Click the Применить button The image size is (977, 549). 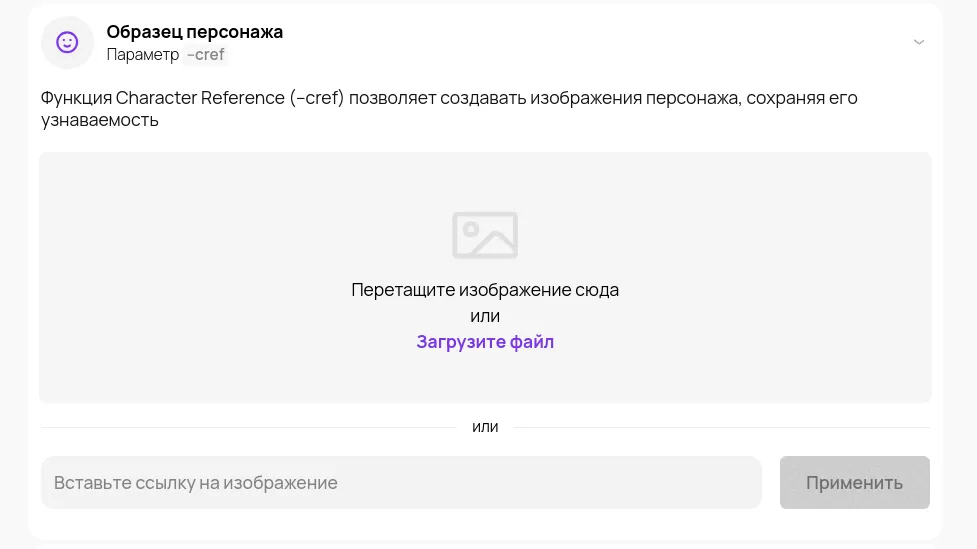point(854,482)
